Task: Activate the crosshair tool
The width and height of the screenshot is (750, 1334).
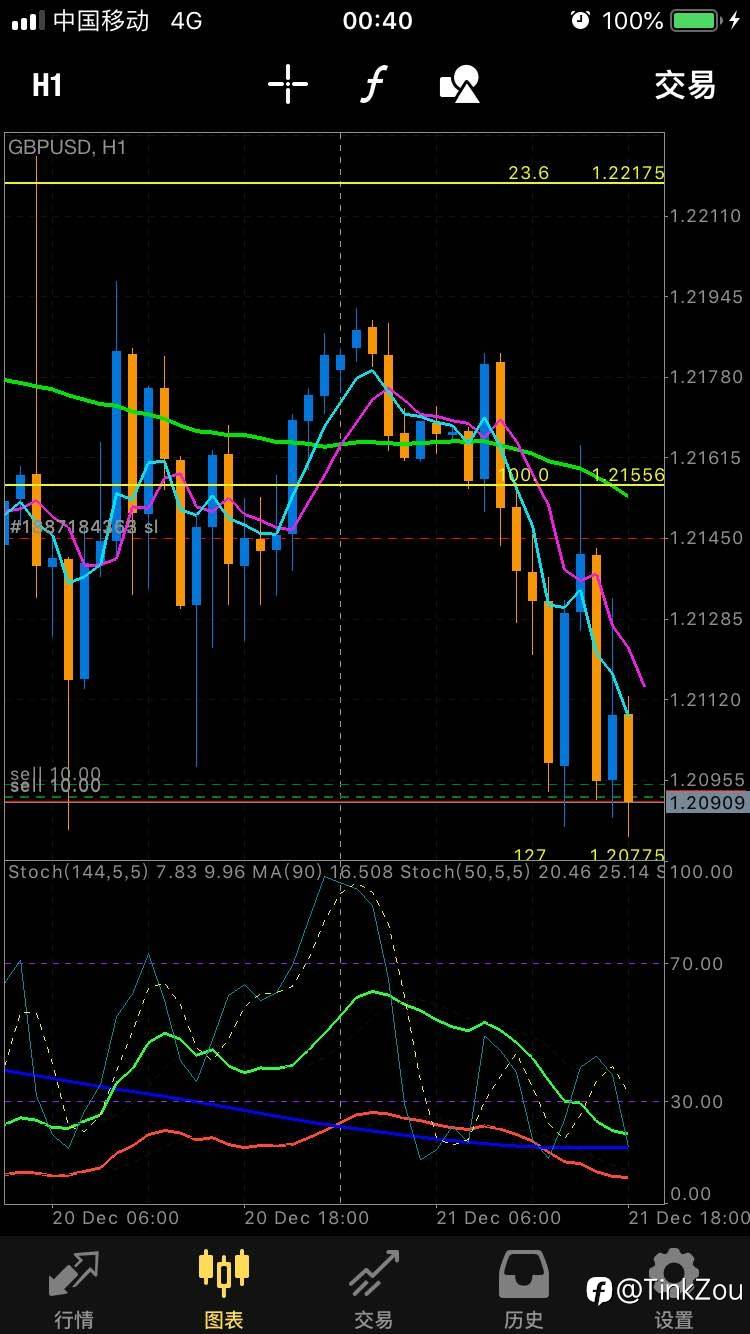Action: [x=288, y=84]
